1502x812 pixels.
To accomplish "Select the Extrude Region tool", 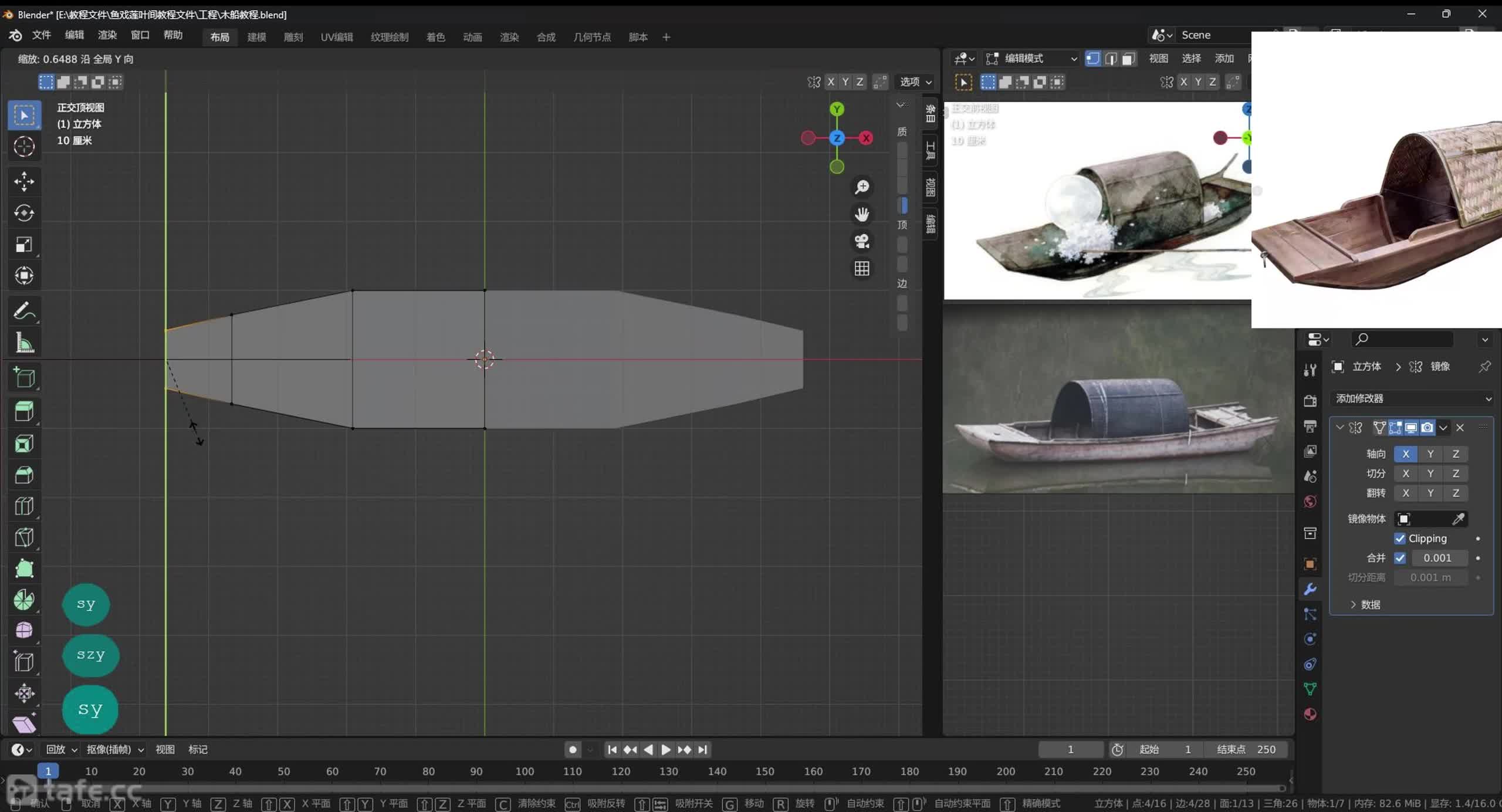I will coord(24,411).
